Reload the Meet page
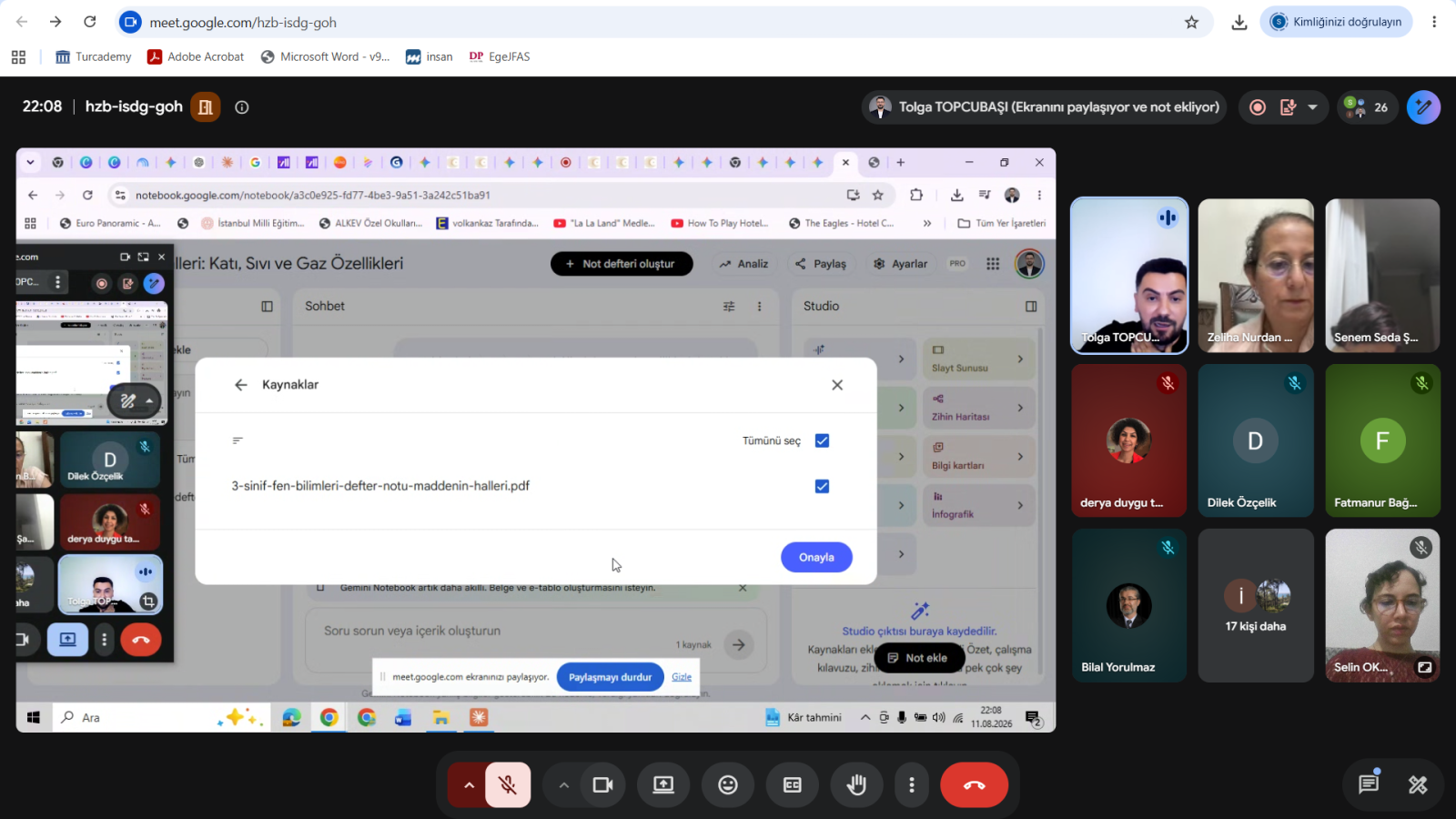This screenshot has height=819, width=1456. (x=89, y=22)
